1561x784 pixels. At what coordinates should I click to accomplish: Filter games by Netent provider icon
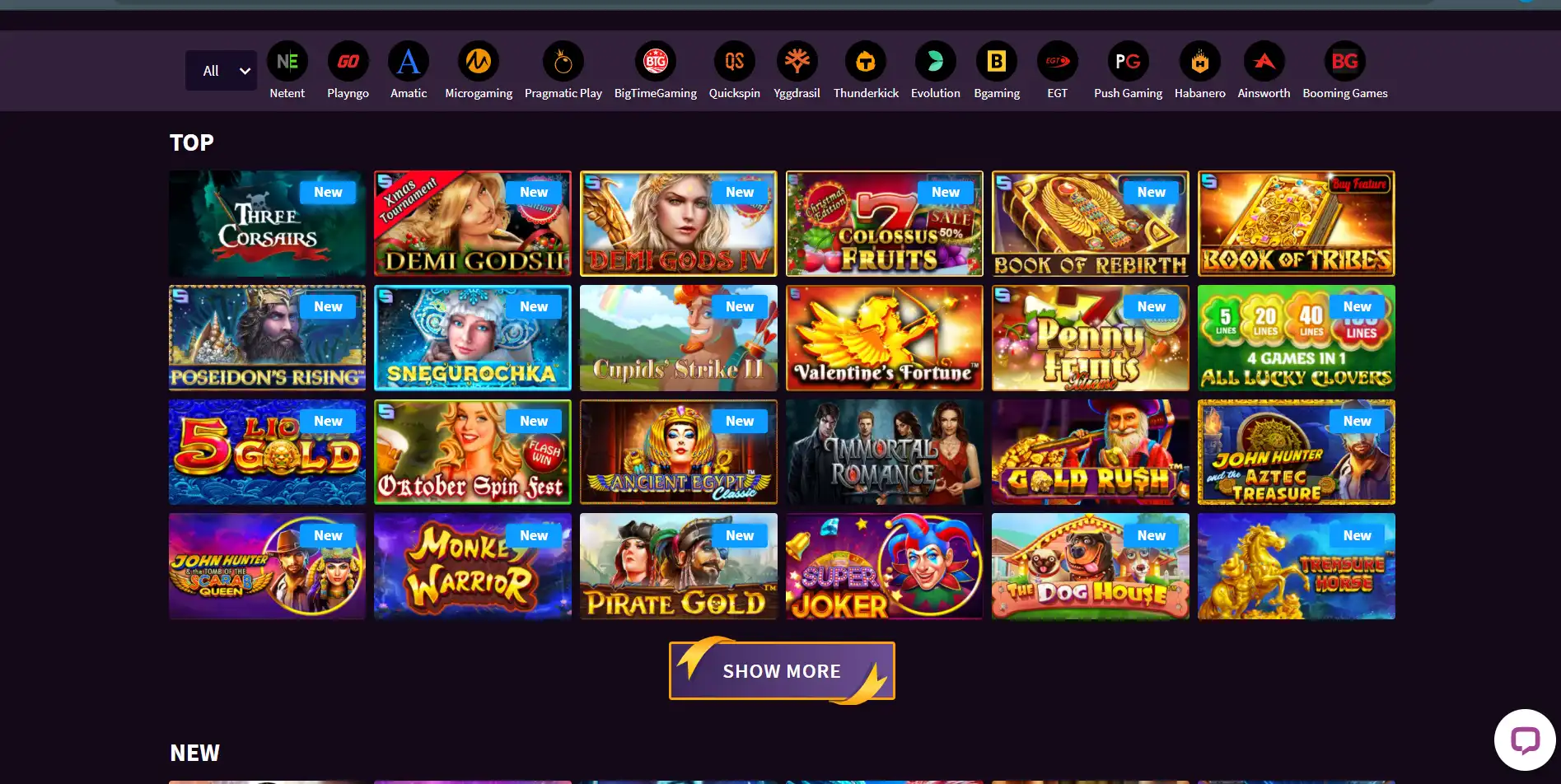pos(287,61)
